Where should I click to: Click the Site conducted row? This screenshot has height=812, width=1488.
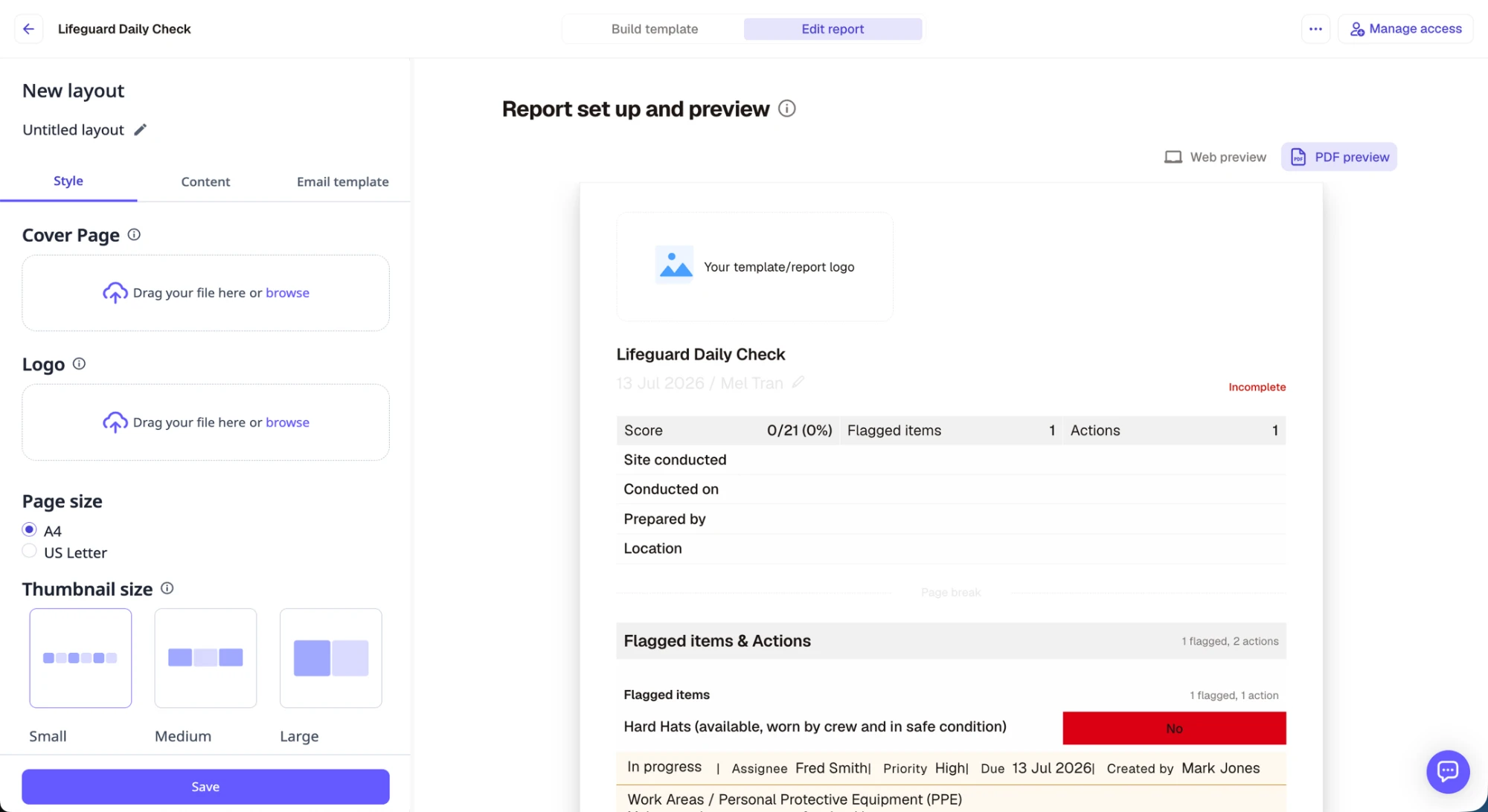[x=951, y=460]
